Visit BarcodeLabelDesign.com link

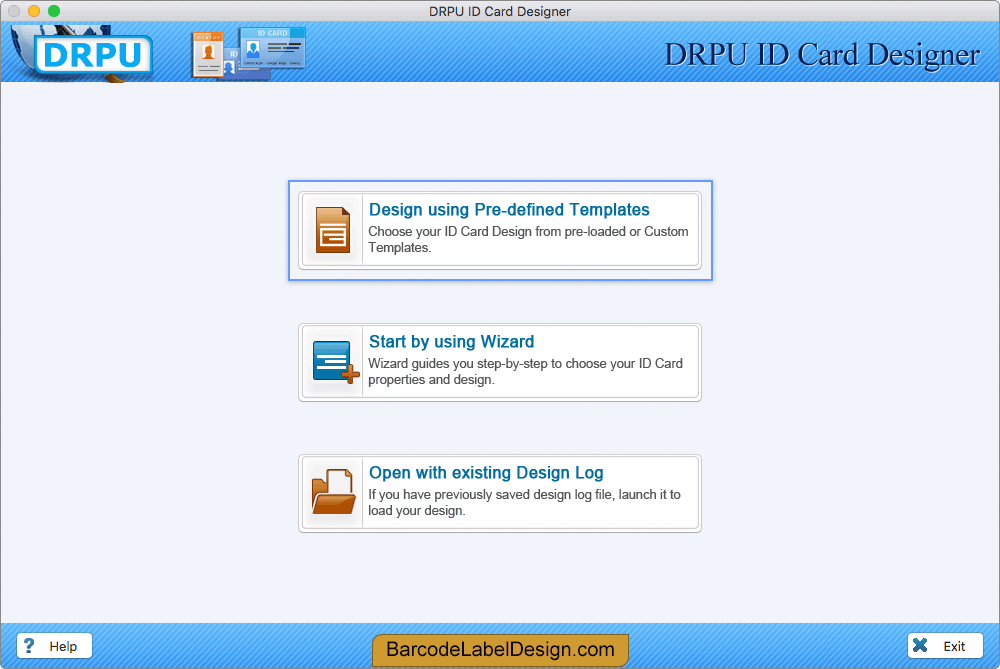point(500,649)
